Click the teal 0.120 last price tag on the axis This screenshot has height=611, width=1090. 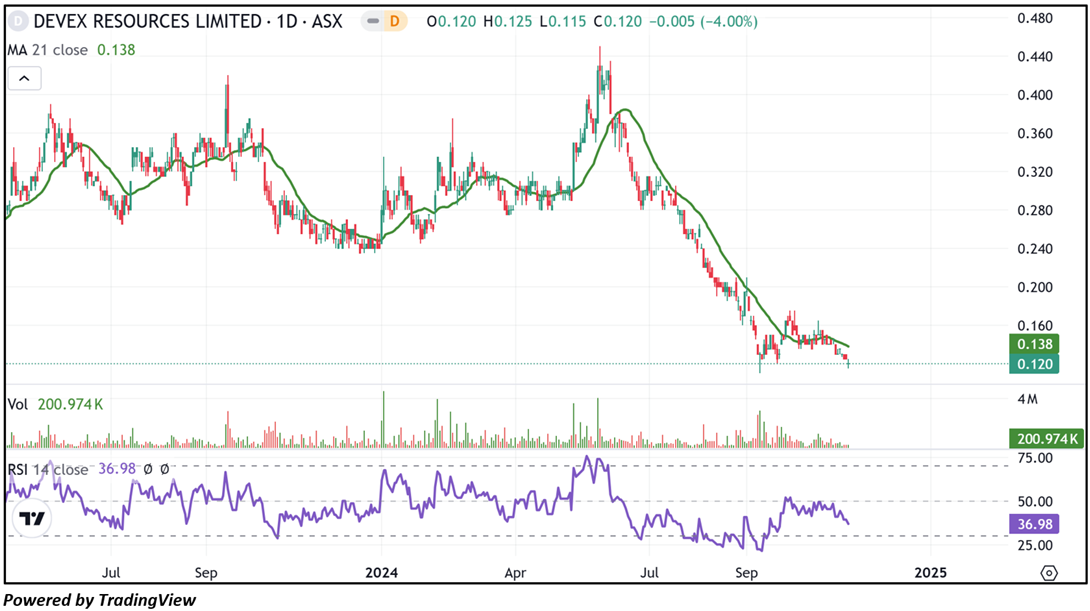coord(1034,364)
